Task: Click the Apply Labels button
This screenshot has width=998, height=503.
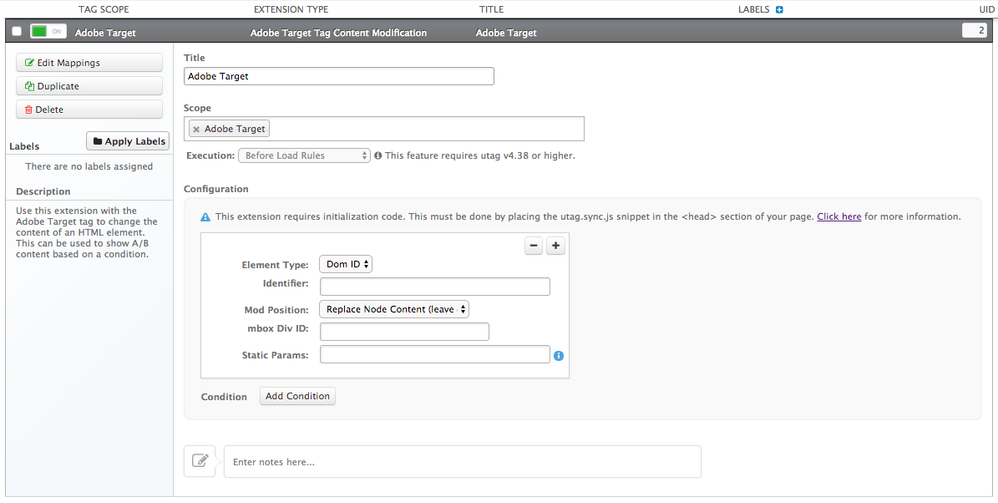Action: tap(128, 142)
